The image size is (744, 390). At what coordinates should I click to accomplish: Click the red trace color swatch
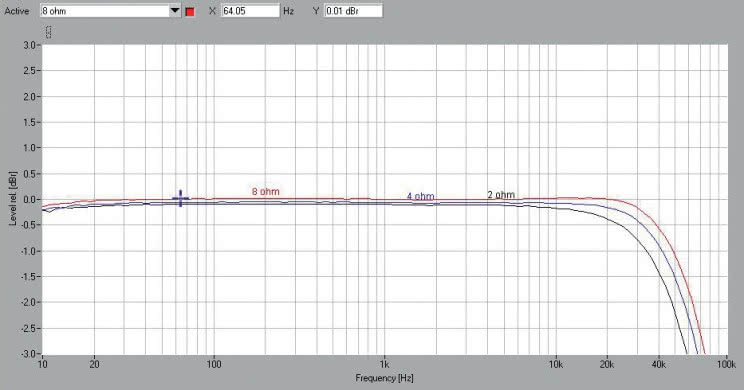(x=190, y=12)
